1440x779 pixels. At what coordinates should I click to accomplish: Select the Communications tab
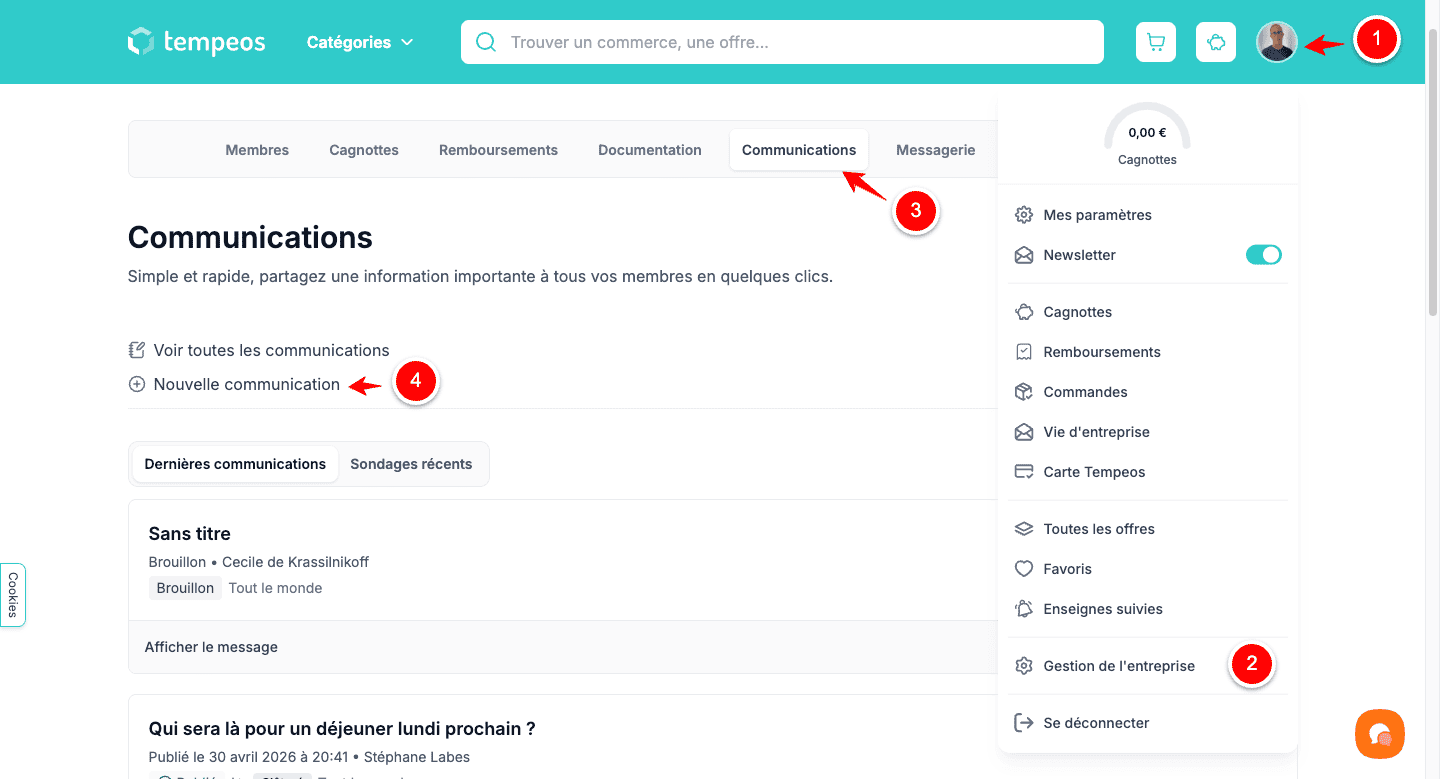coord(799,150)
